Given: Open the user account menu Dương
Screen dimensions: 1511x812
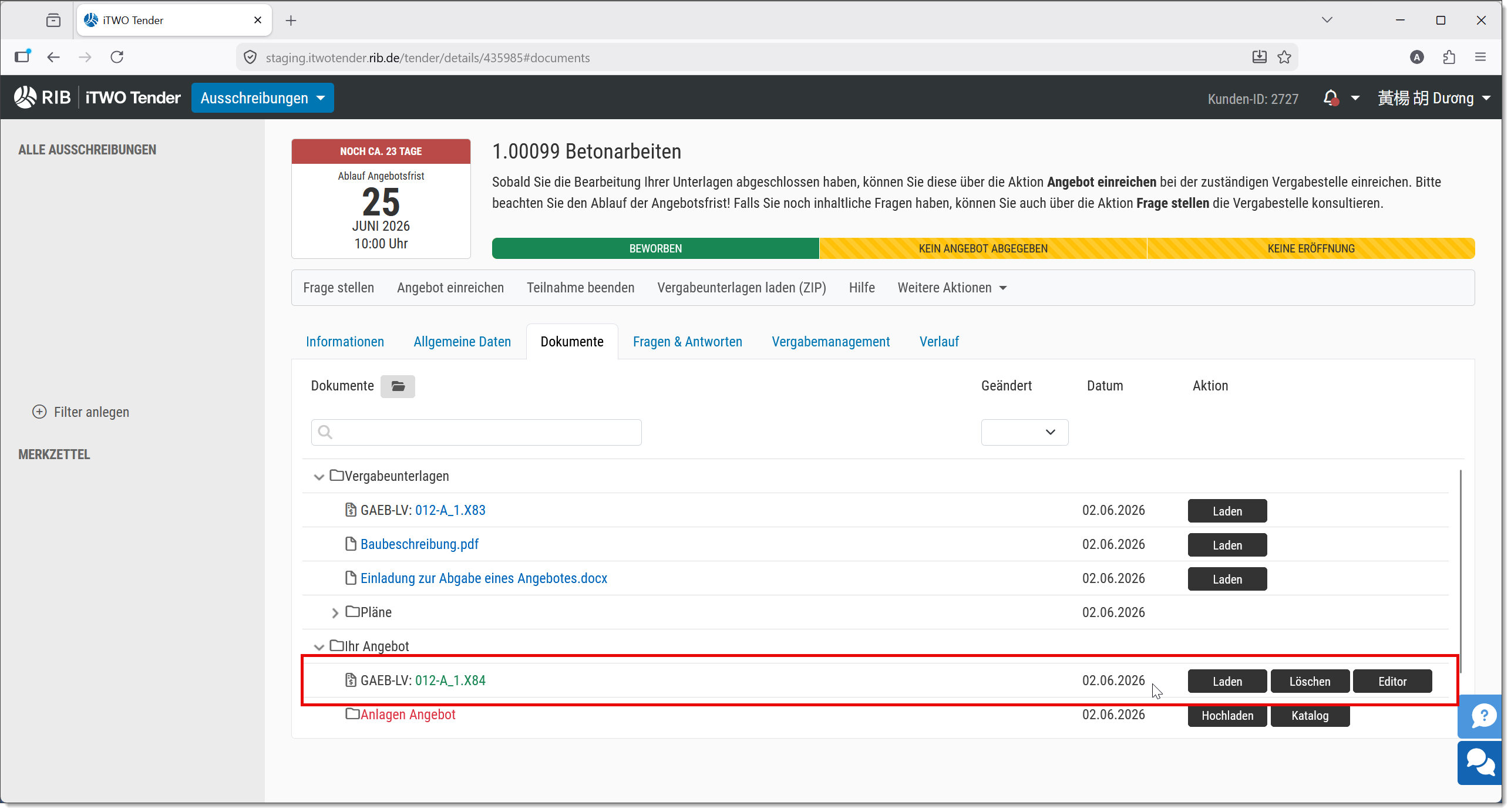Looking at the screenshot, I should (x=1435, y=98).
